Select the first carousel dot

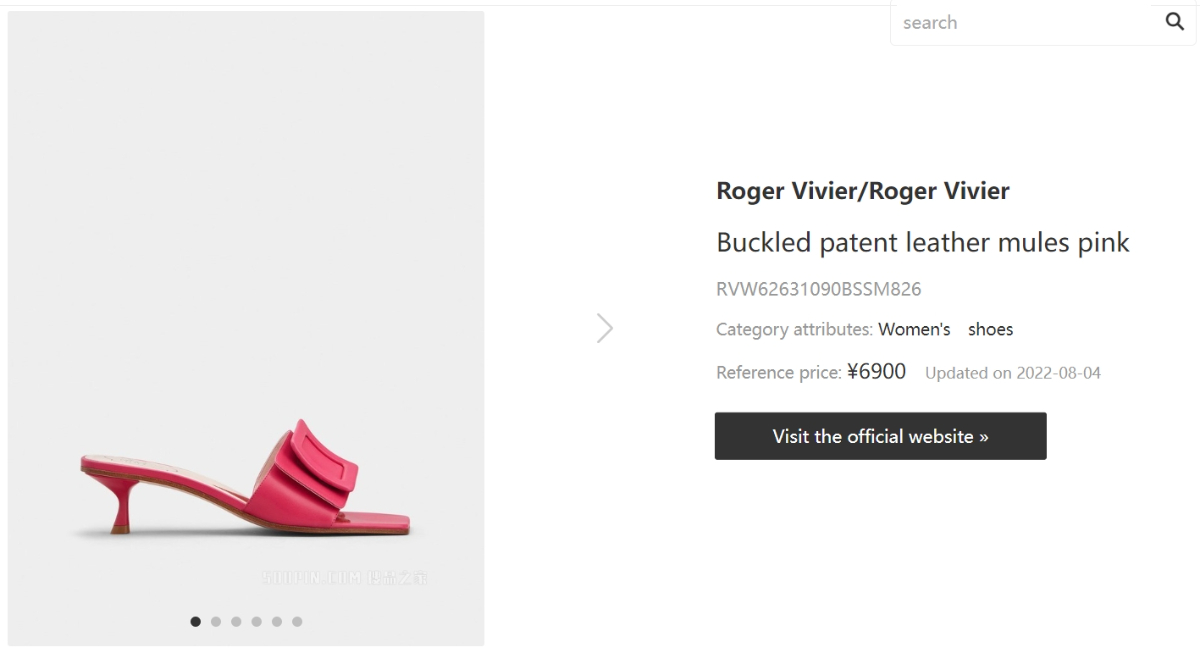click(196, 622)
